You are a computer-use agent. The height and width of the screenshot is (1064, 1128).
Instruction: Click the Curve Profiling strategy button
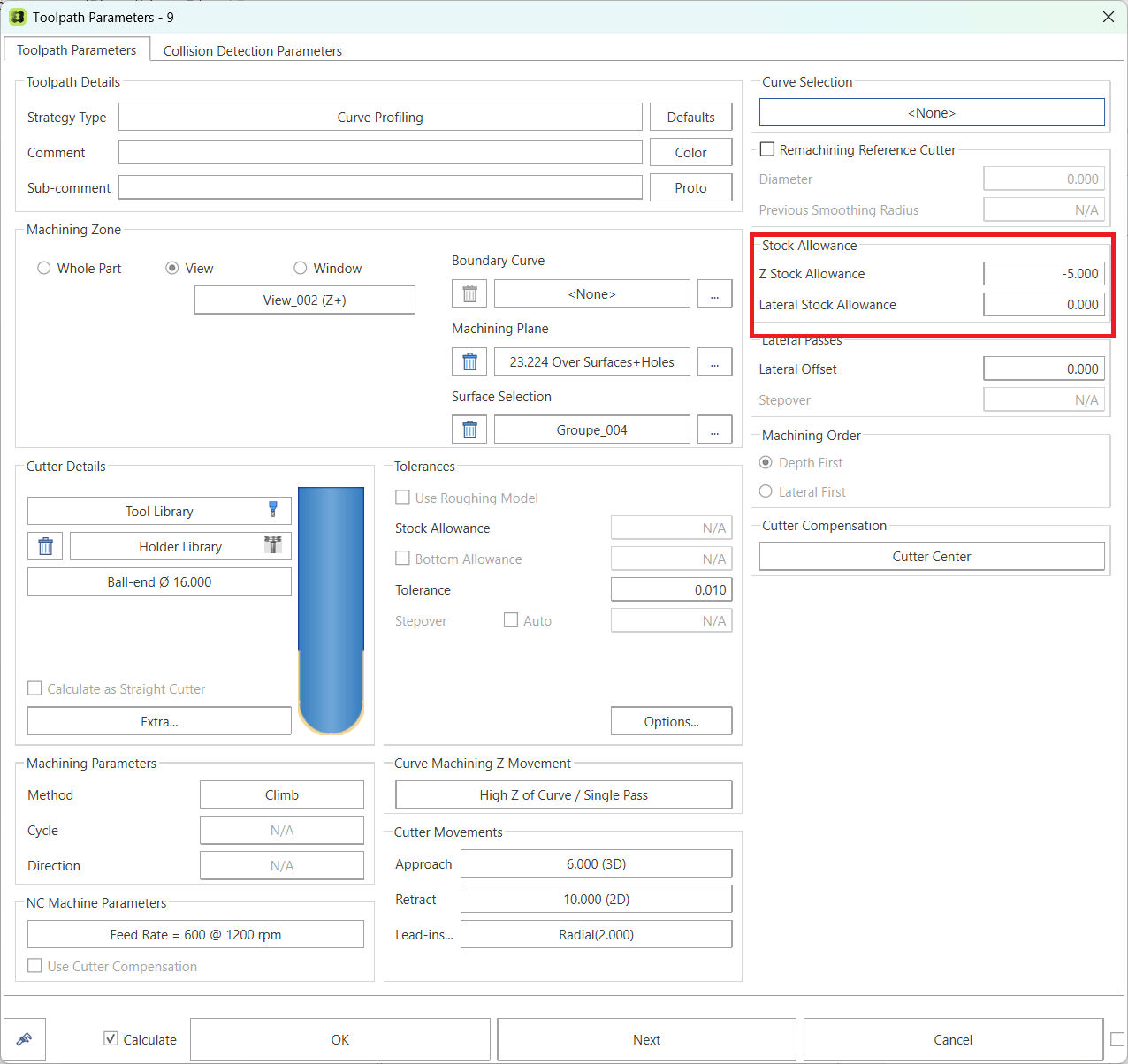point(380,117)
